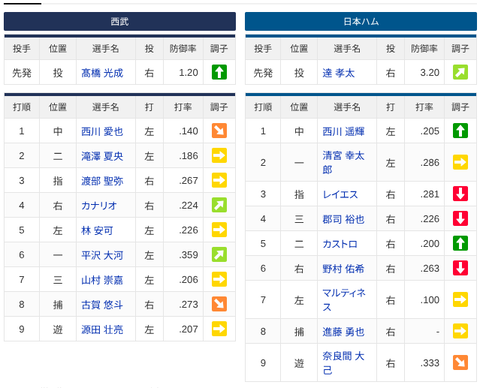Click batting average .359
Image resolution: width=480 pixels, height=388 pixels.
[x=189, y=255]
